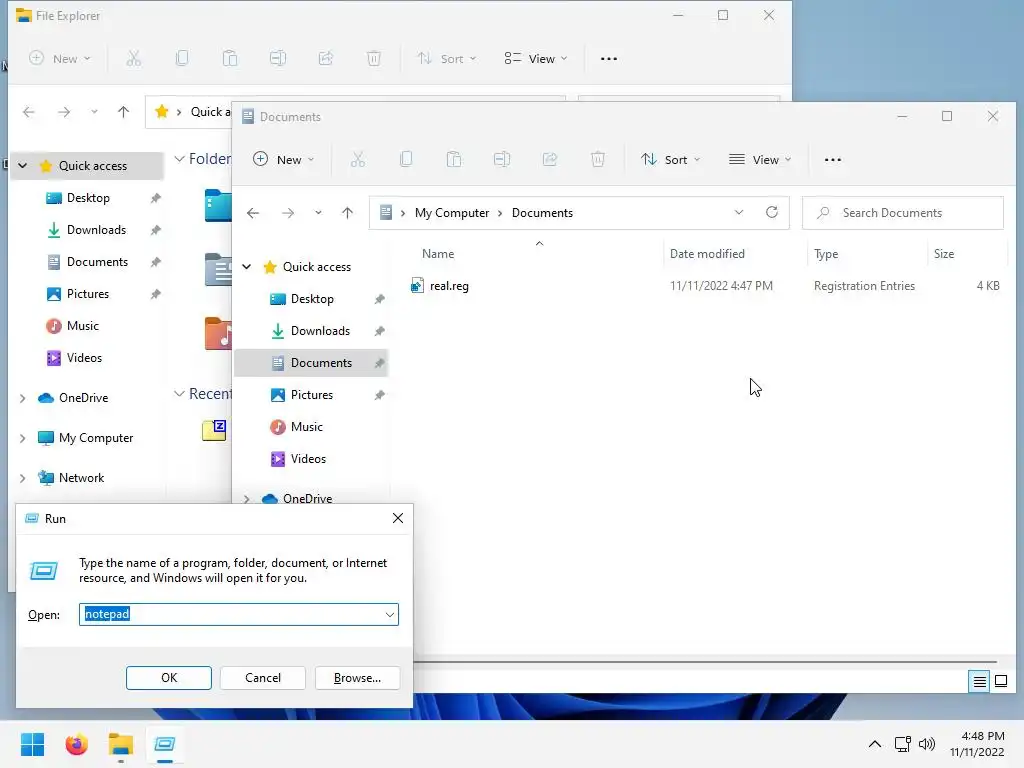This screenshot has width=1024, height=768.
Task: Open ellipsis menu in File Explorer window
Action: click(609, 59)
